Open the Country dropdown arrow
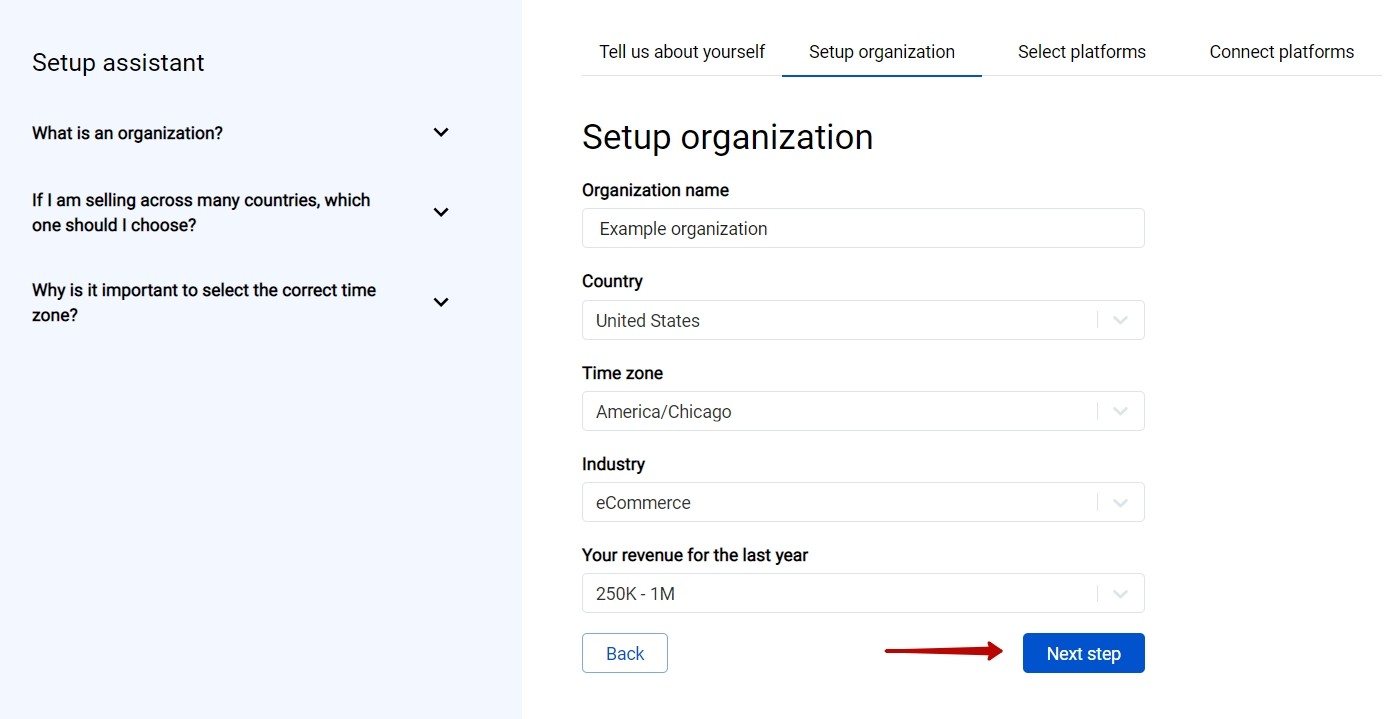1388x719 pixels. 1119,320
